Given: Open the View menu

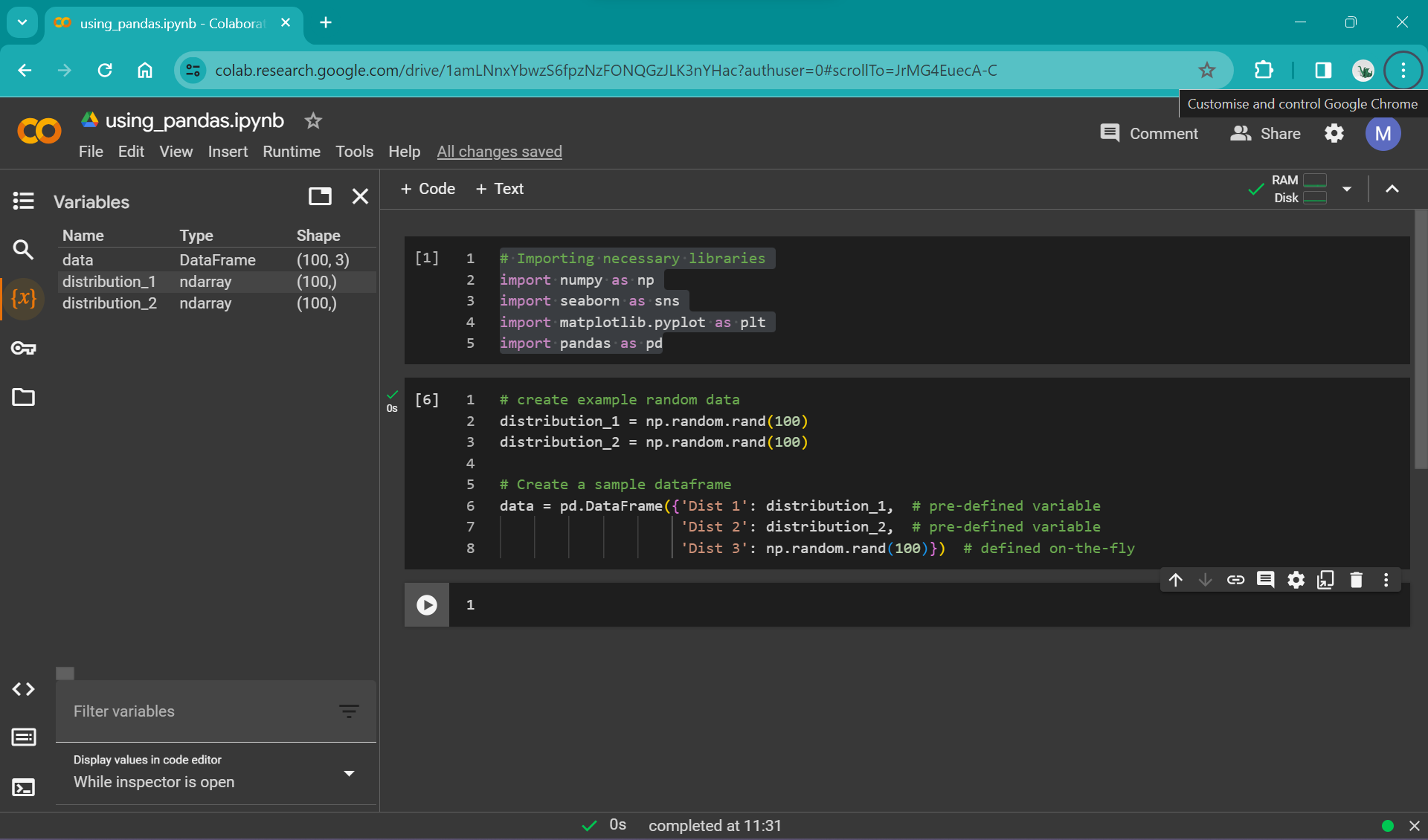Looking at the screenshot, I should (x=176, y=152).
